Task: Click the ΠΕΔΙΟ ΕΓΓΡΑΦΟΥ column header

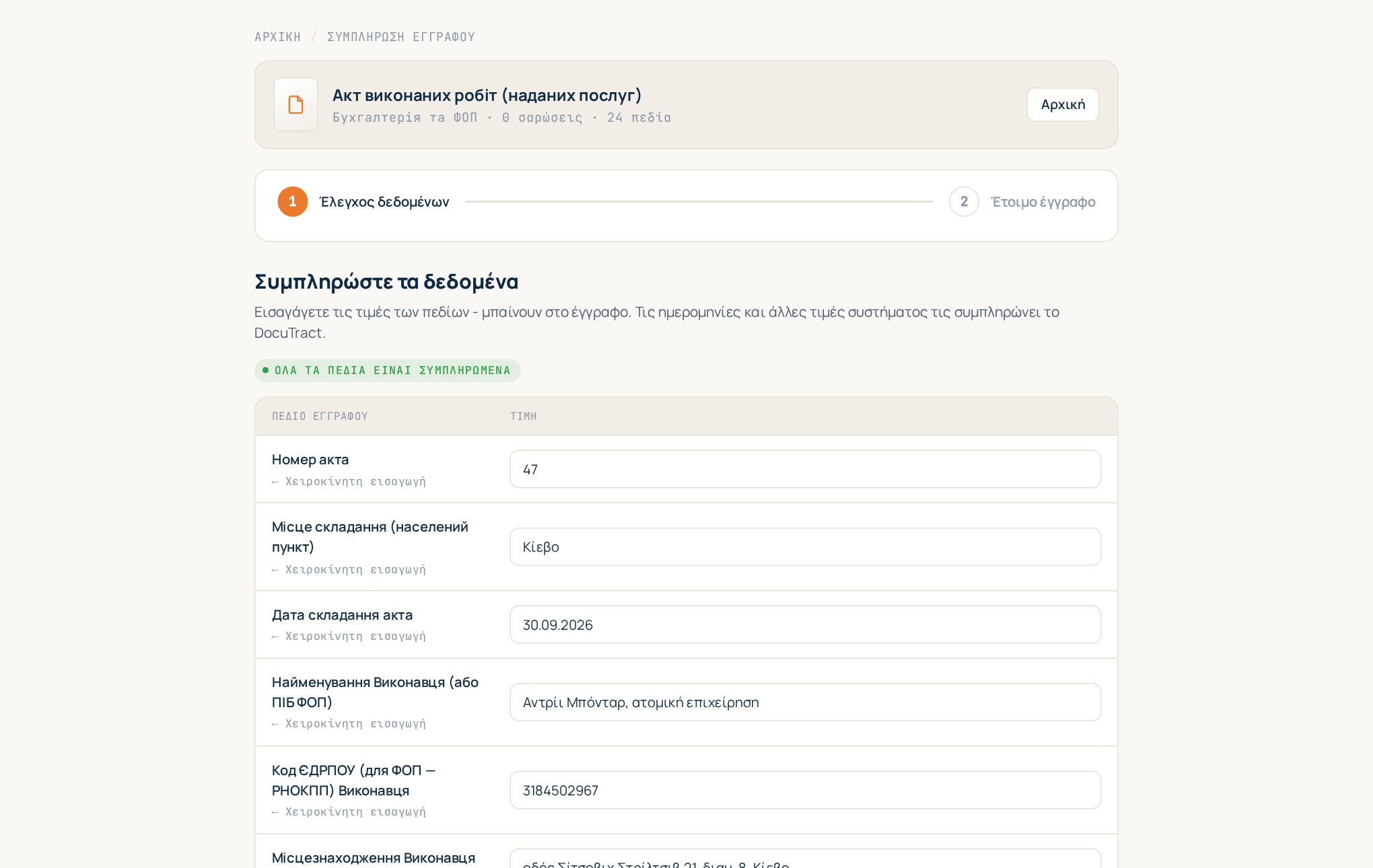Action: tap(320, 417)
